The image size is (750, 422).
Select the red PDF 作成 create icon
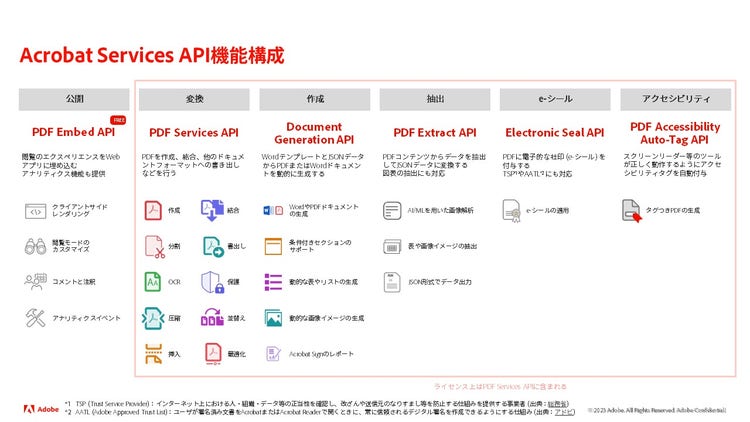click(x=153, y=211)
